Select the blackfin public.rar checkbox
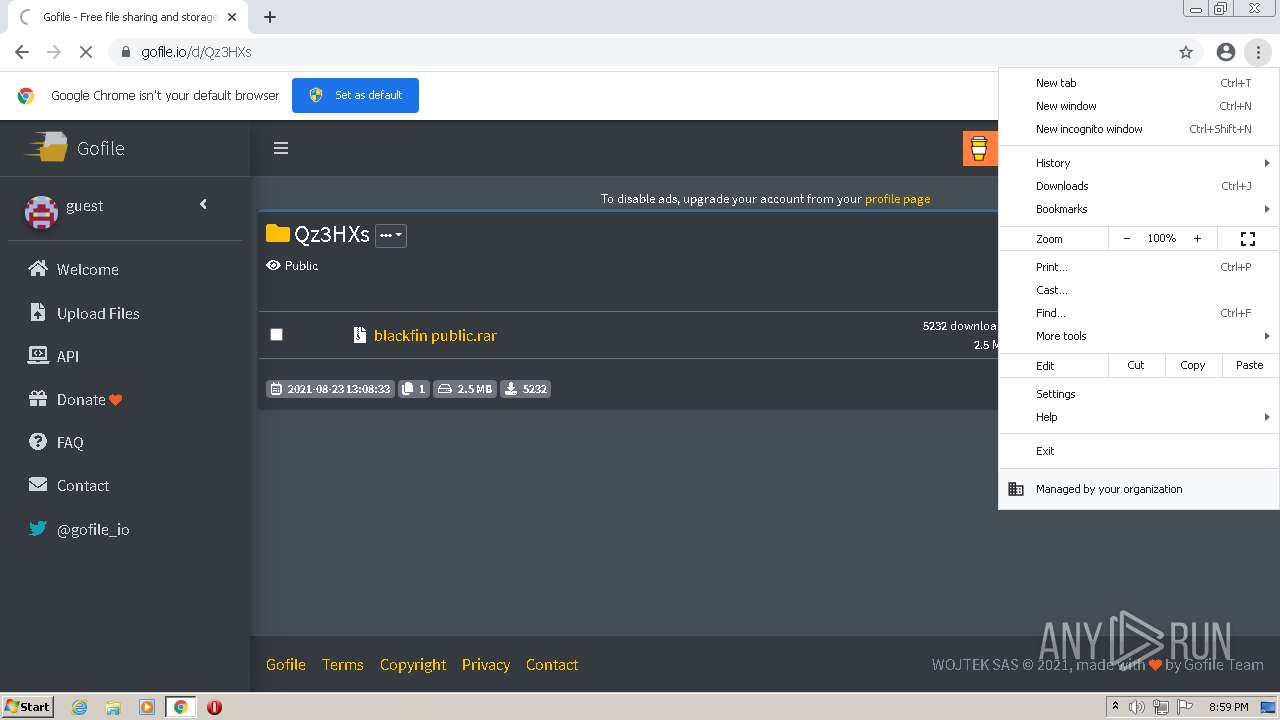This screenshot has width=1280, height=720. pos(276,334)
